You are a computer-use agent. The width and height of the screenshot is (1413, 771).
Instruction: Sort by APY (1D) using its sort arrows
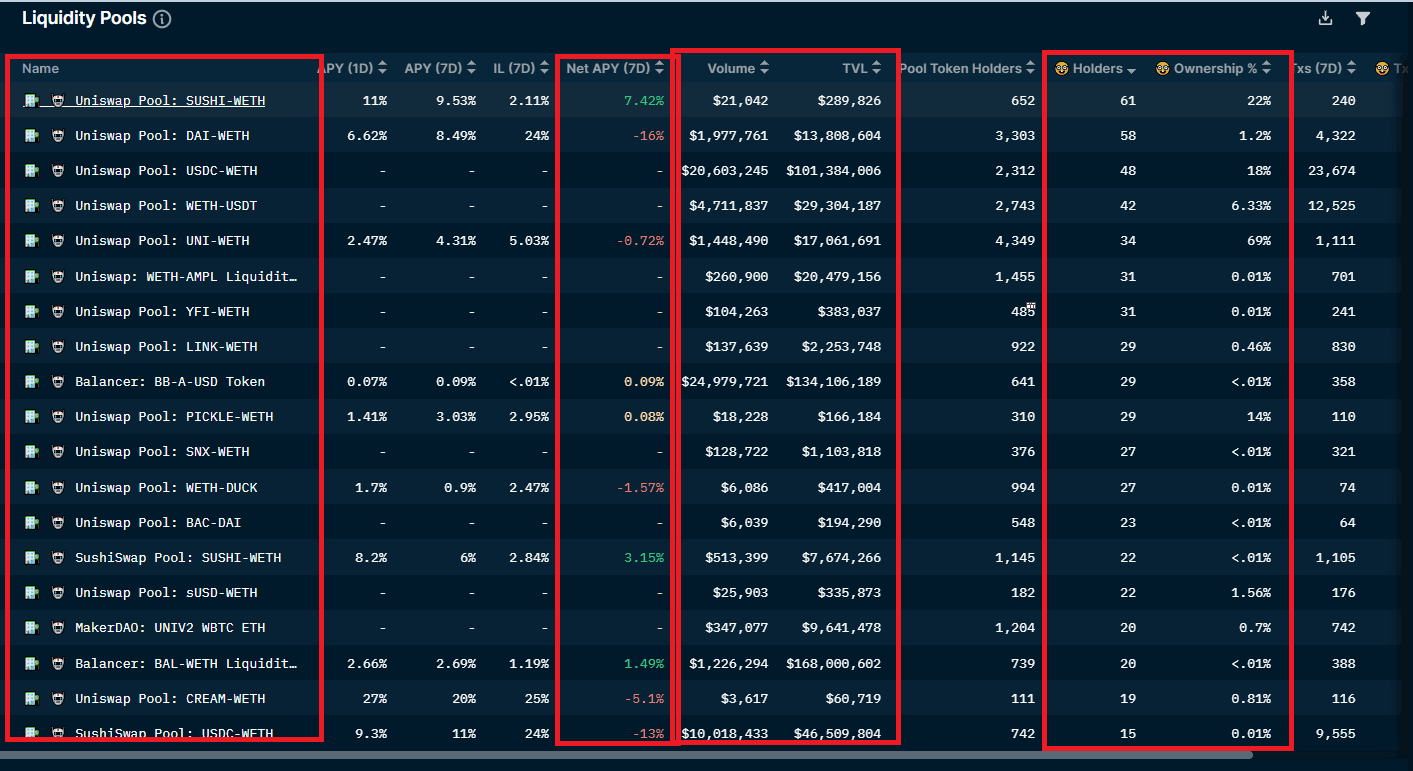tap(383, 69)
